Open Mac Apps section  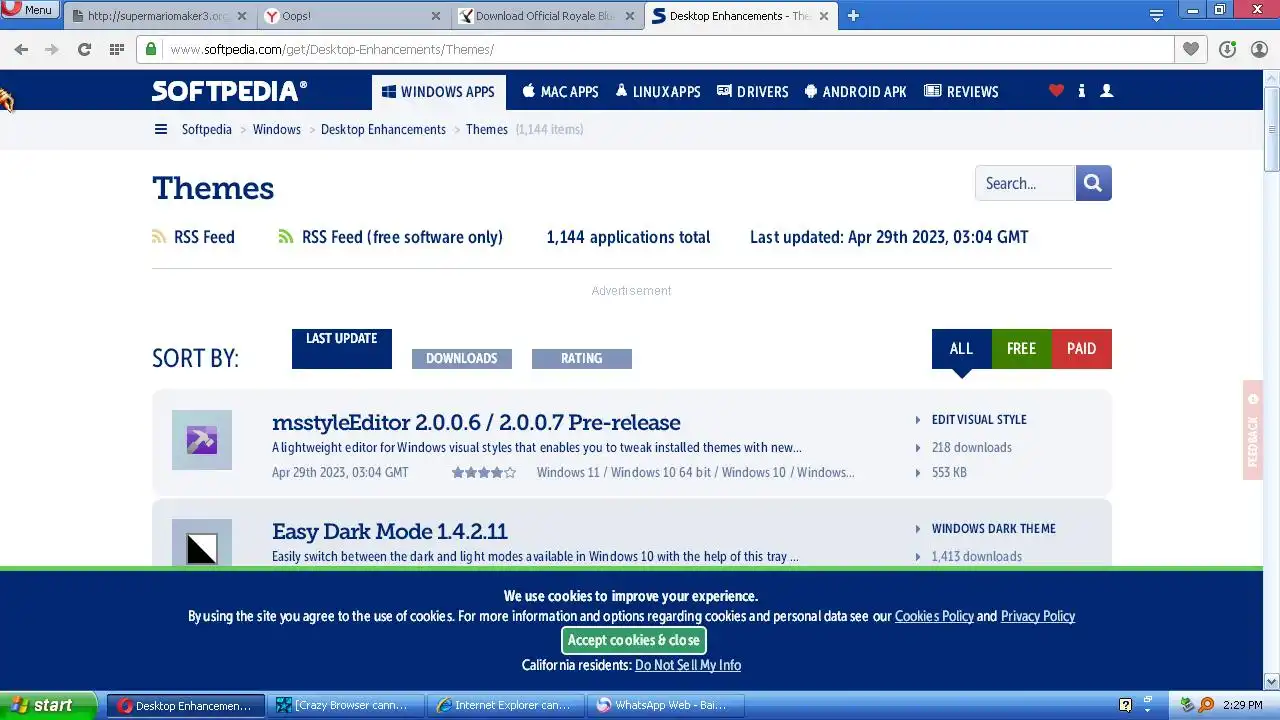click(x=560, y=91)
